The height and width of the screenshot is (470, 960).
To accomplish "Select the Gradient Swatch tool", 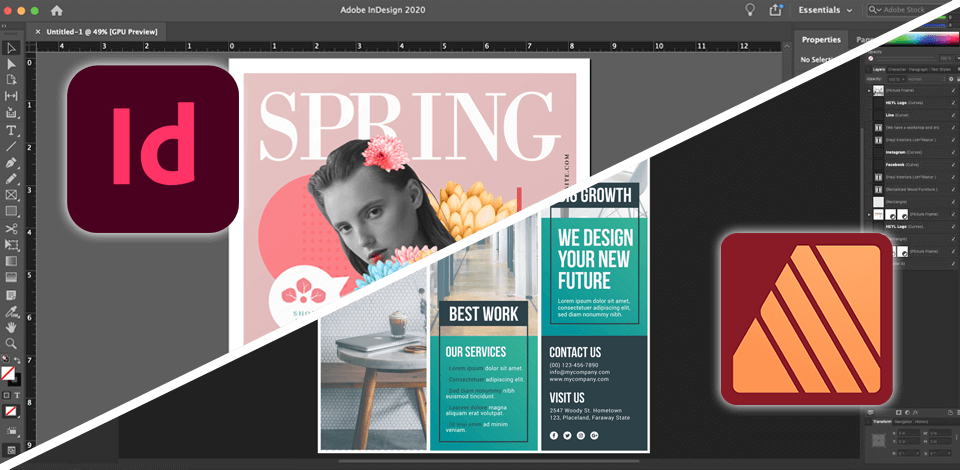I will pos(11,261).
